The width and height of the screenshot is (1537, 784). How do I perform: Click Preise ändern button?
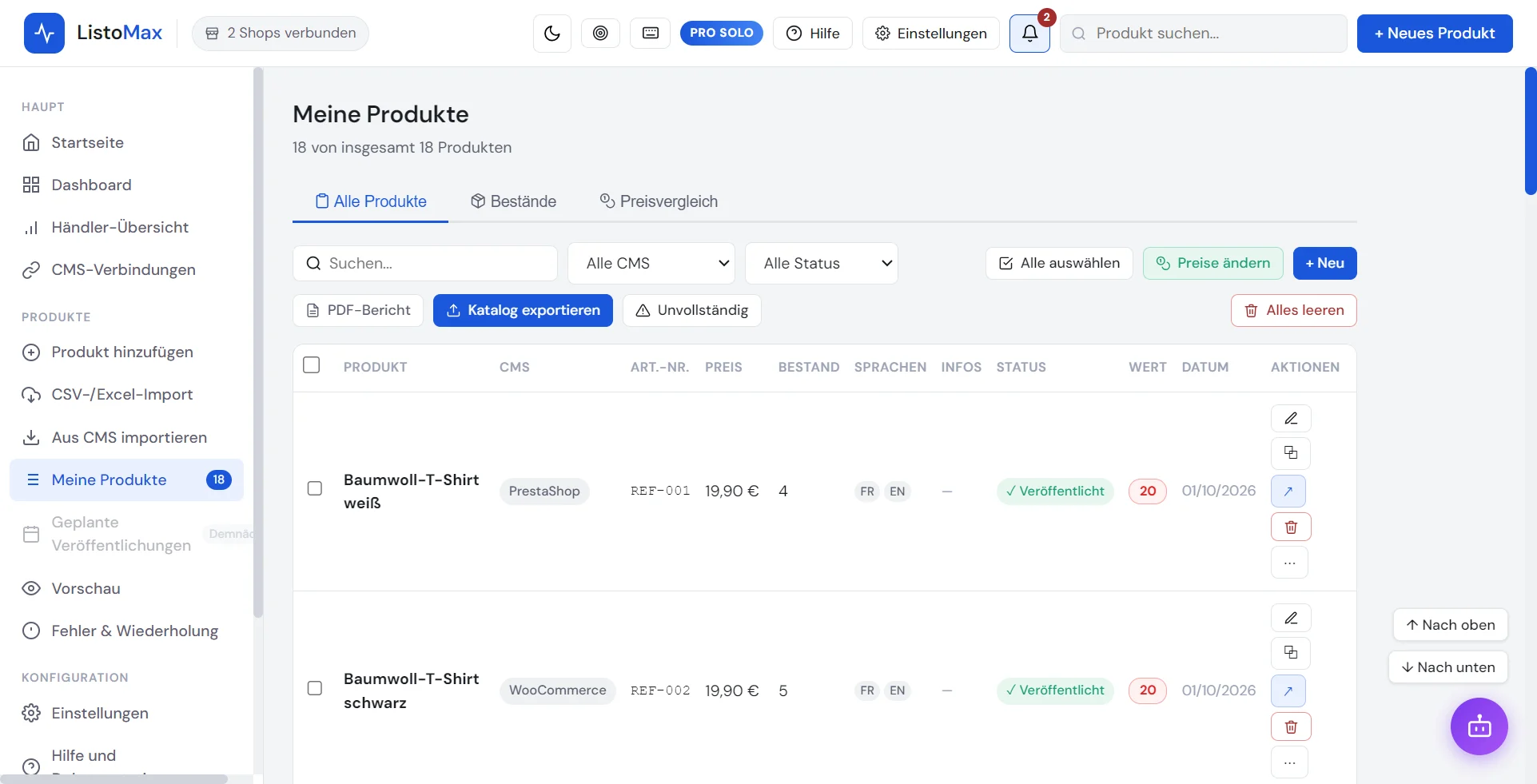[1213, 264]
